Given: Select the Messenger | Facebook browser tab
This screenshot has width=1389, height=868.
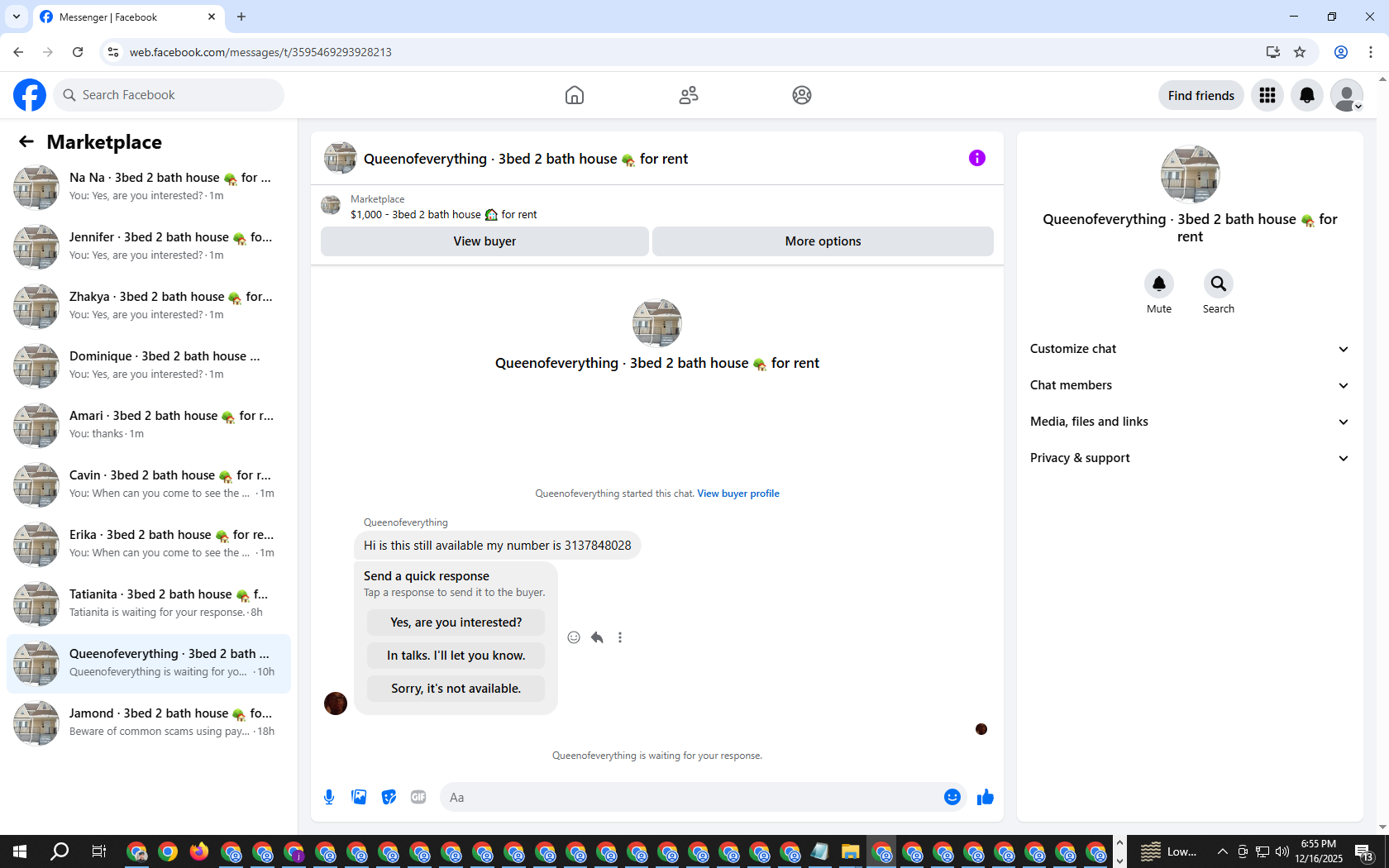Looking at the screenshot, I should pyautogui.click(x=128, y=17).
